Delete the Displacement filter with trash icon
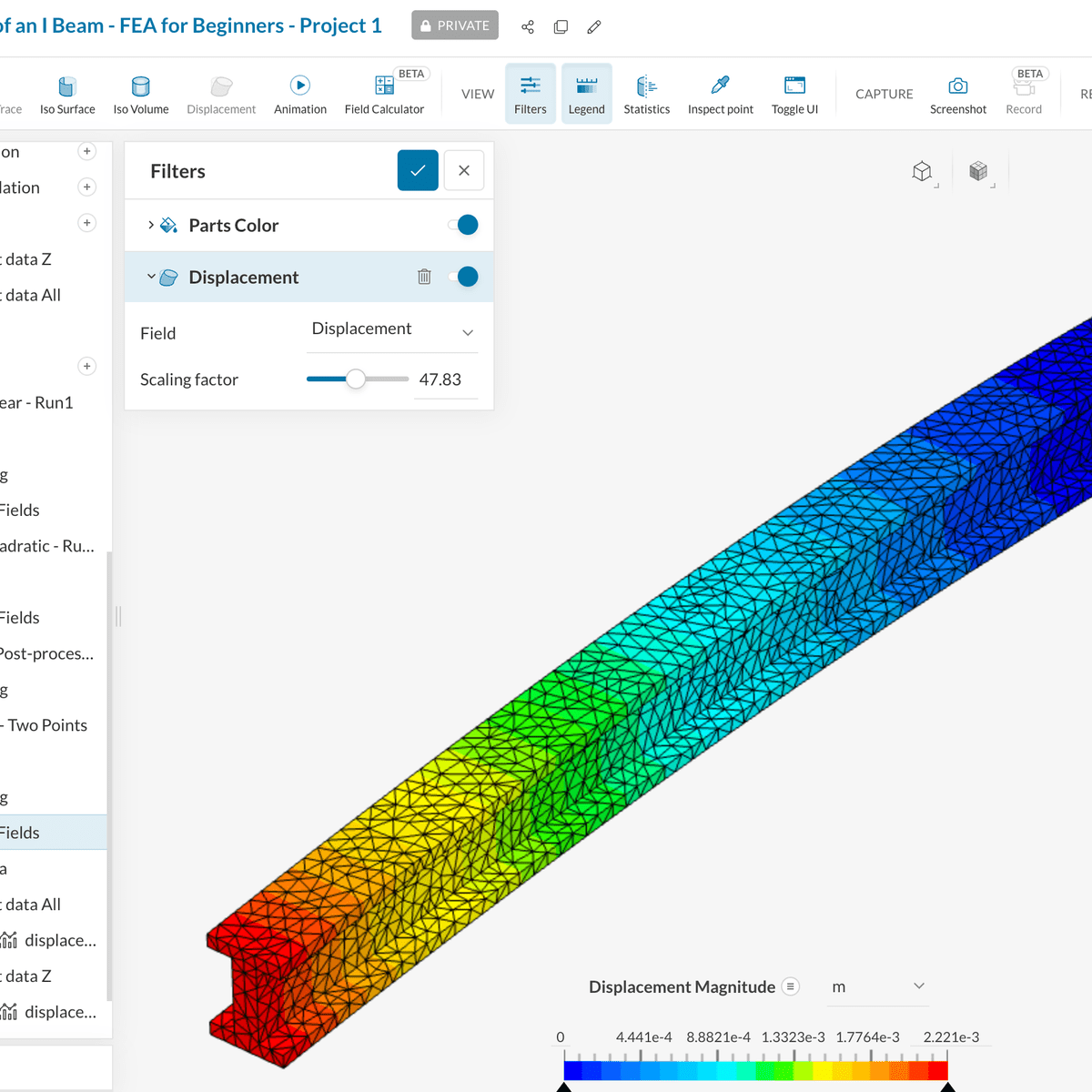The height and width of the screenshot is (1092, 1092). coord(424,277)
